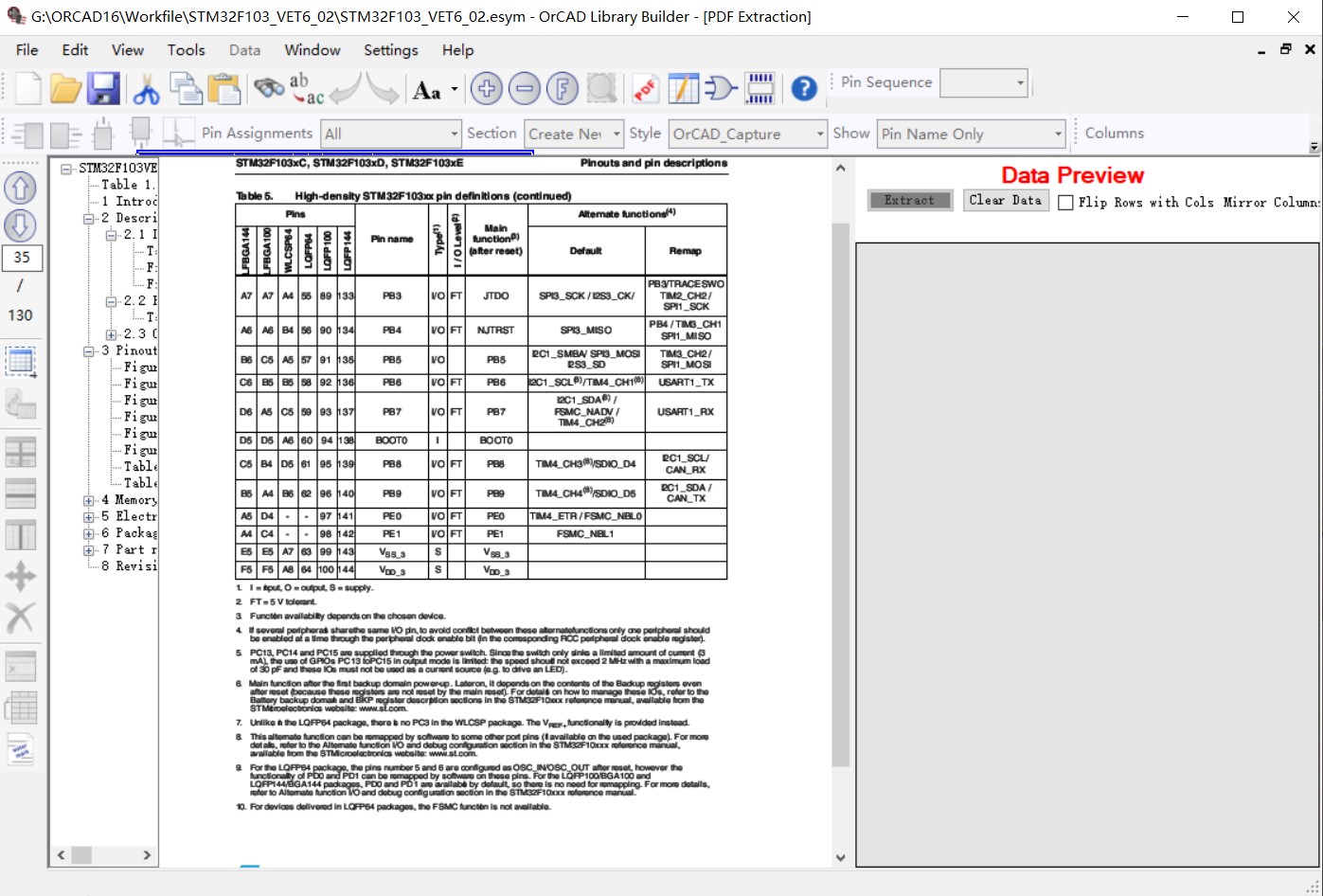The width and height of the screenshot is (1323, 896).
Task: Open Help via the question mark icon
Action: (802, 88)
